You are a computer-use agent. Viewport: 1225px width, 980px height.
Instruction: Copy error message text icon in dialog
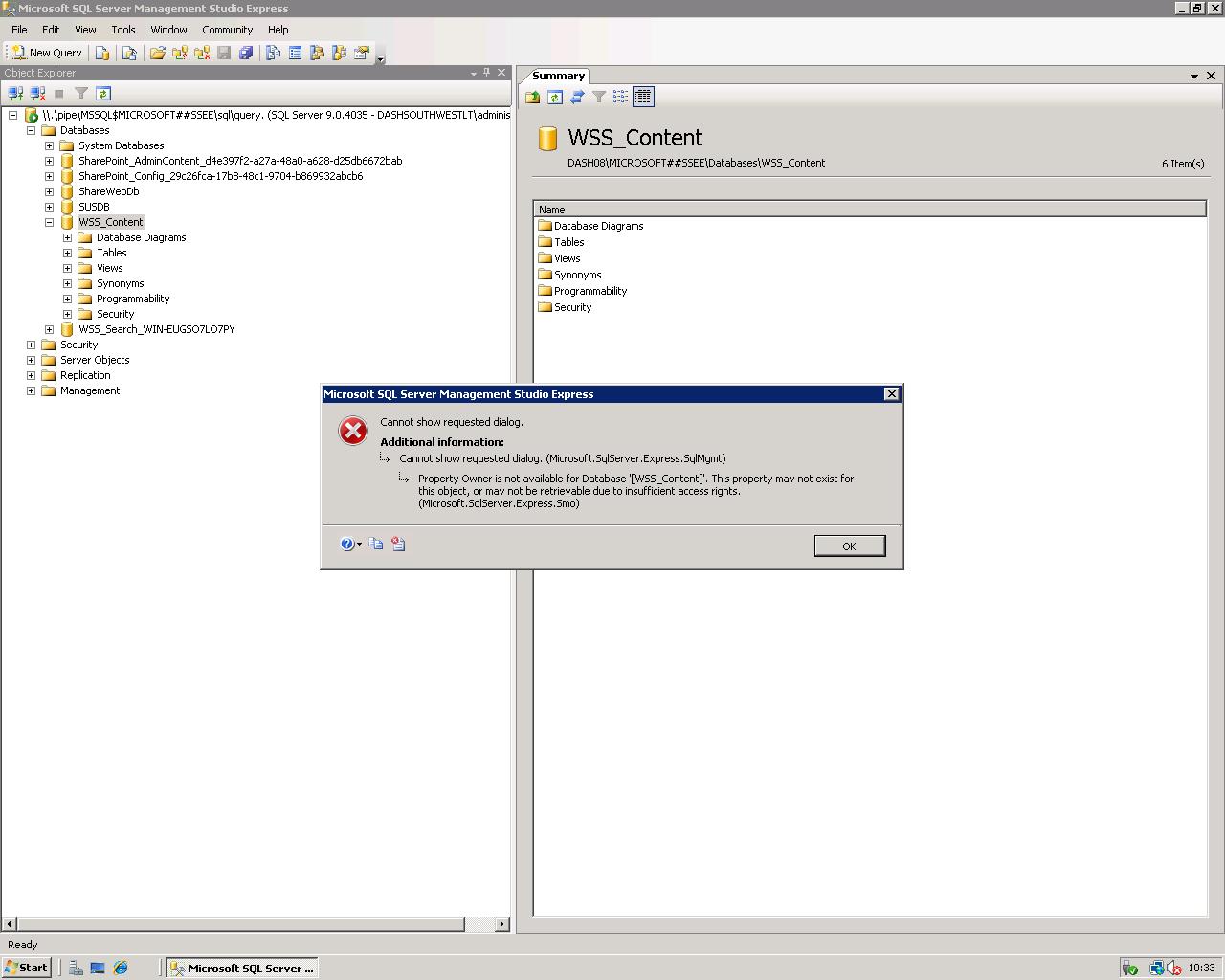coord(376,544)
